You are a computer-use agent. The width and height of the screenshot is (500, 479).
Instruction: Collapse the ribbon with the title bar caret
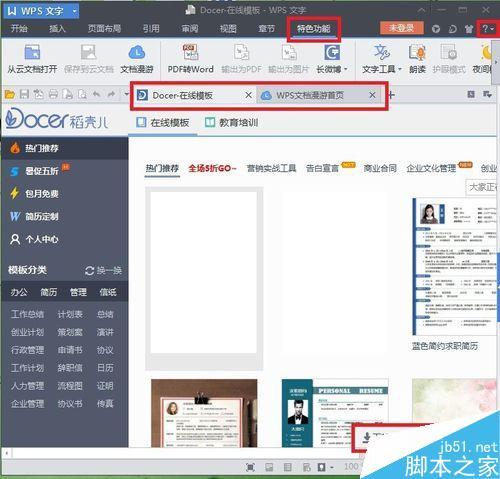tap(421, 10)
